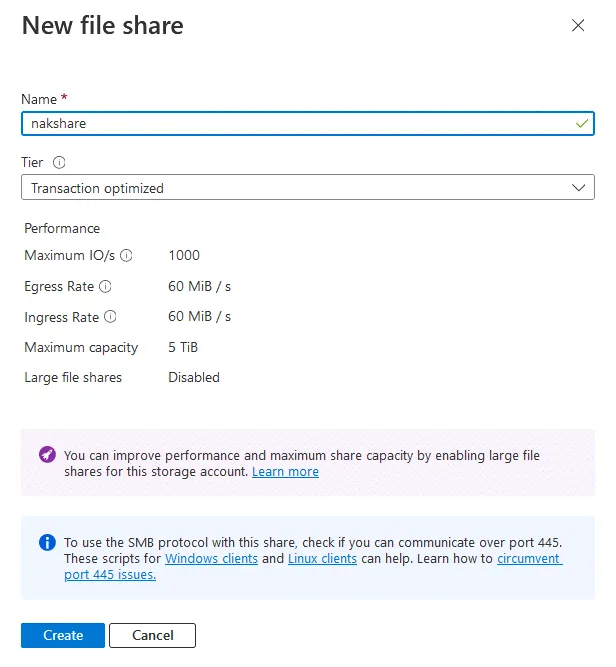Open the Learn more link
Viewport: 616px width, 667px height.
point(285,472)
